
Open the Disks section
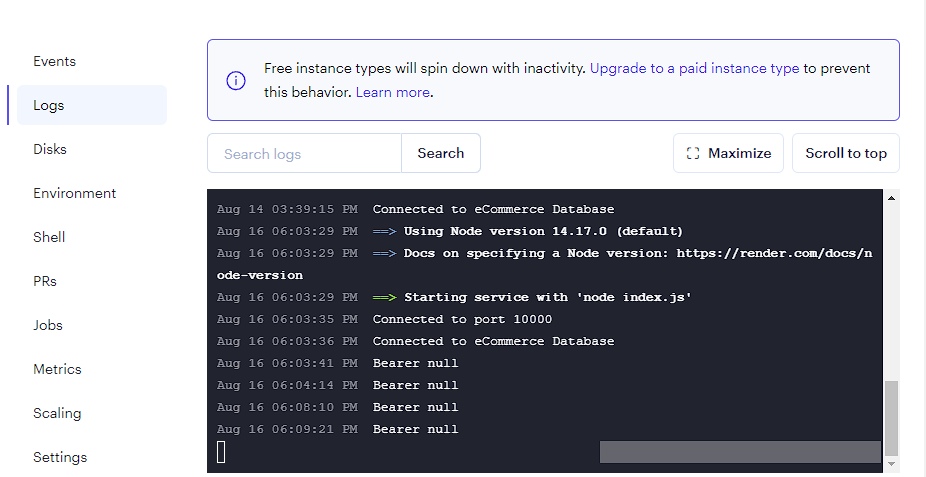pos(50,149)
